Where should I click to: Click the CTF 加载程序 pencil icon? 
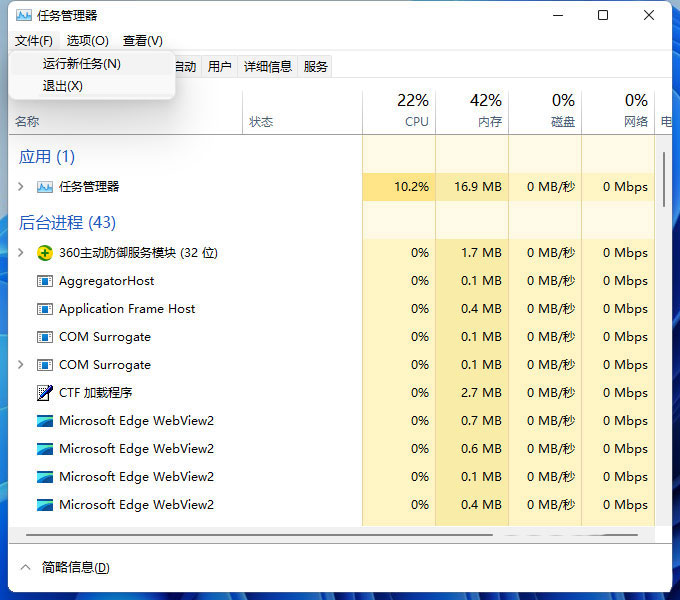pos(44,393)
